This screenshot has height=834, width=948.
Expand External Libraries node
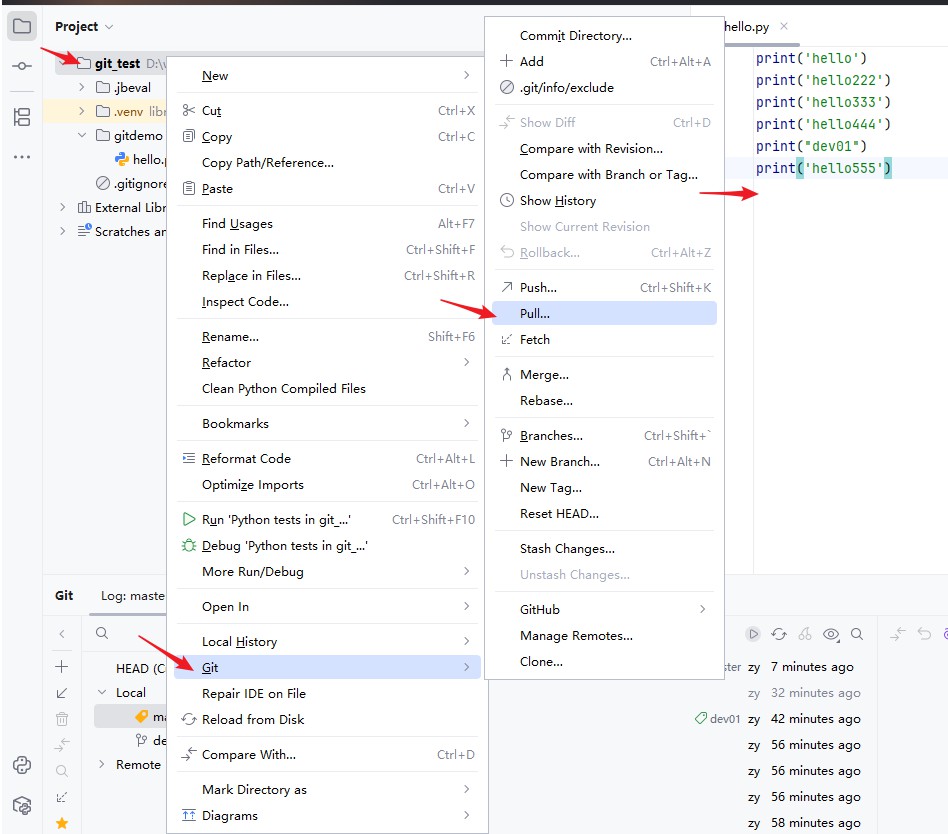[62, 207]
